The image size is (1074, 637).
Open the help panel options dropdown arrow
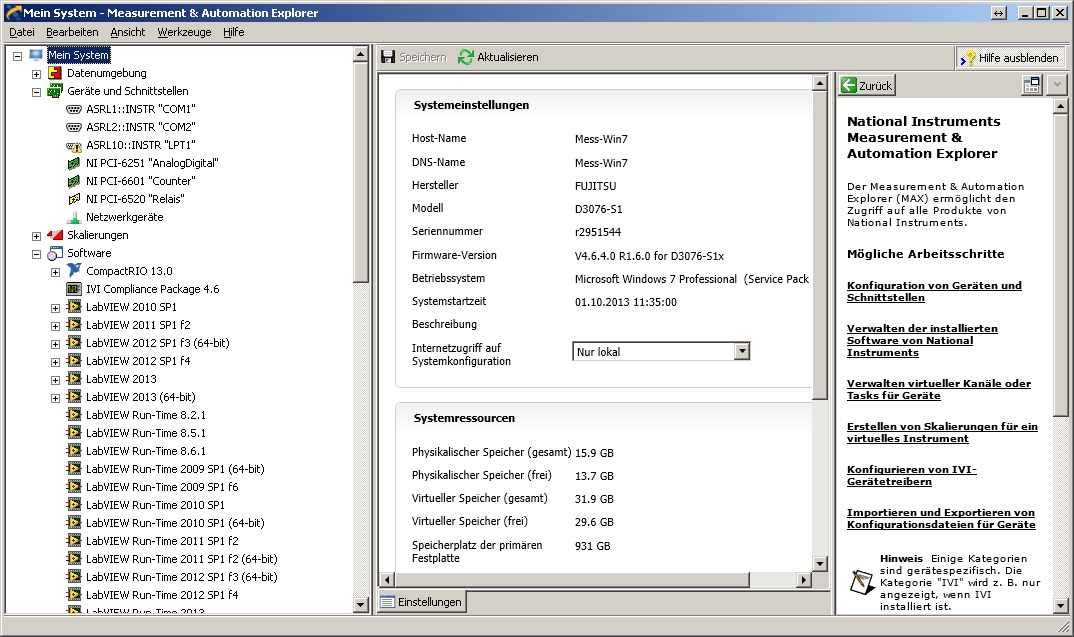[1057, 85]
